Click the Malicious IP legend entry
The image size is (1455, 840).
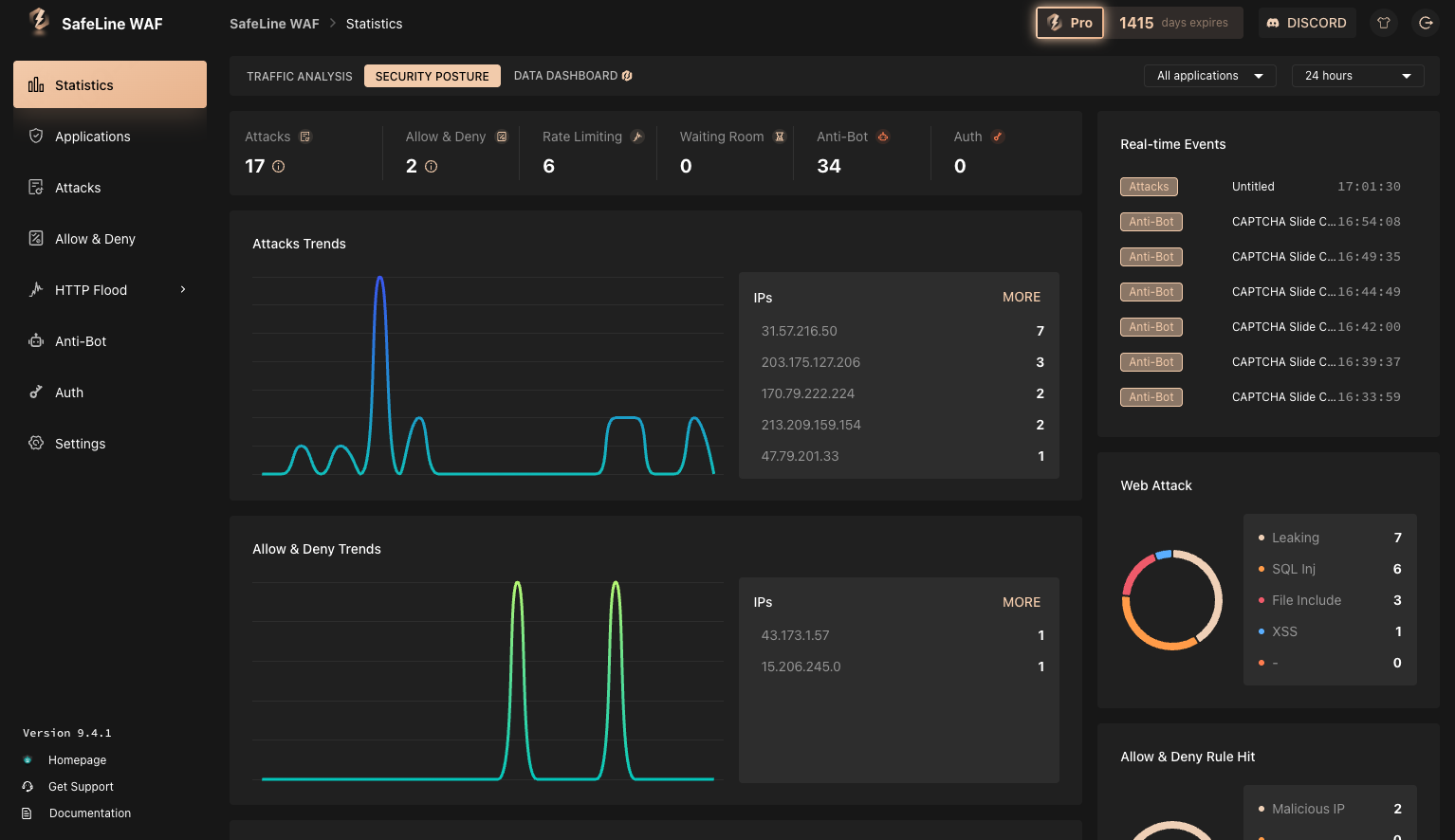point(1330,809)
